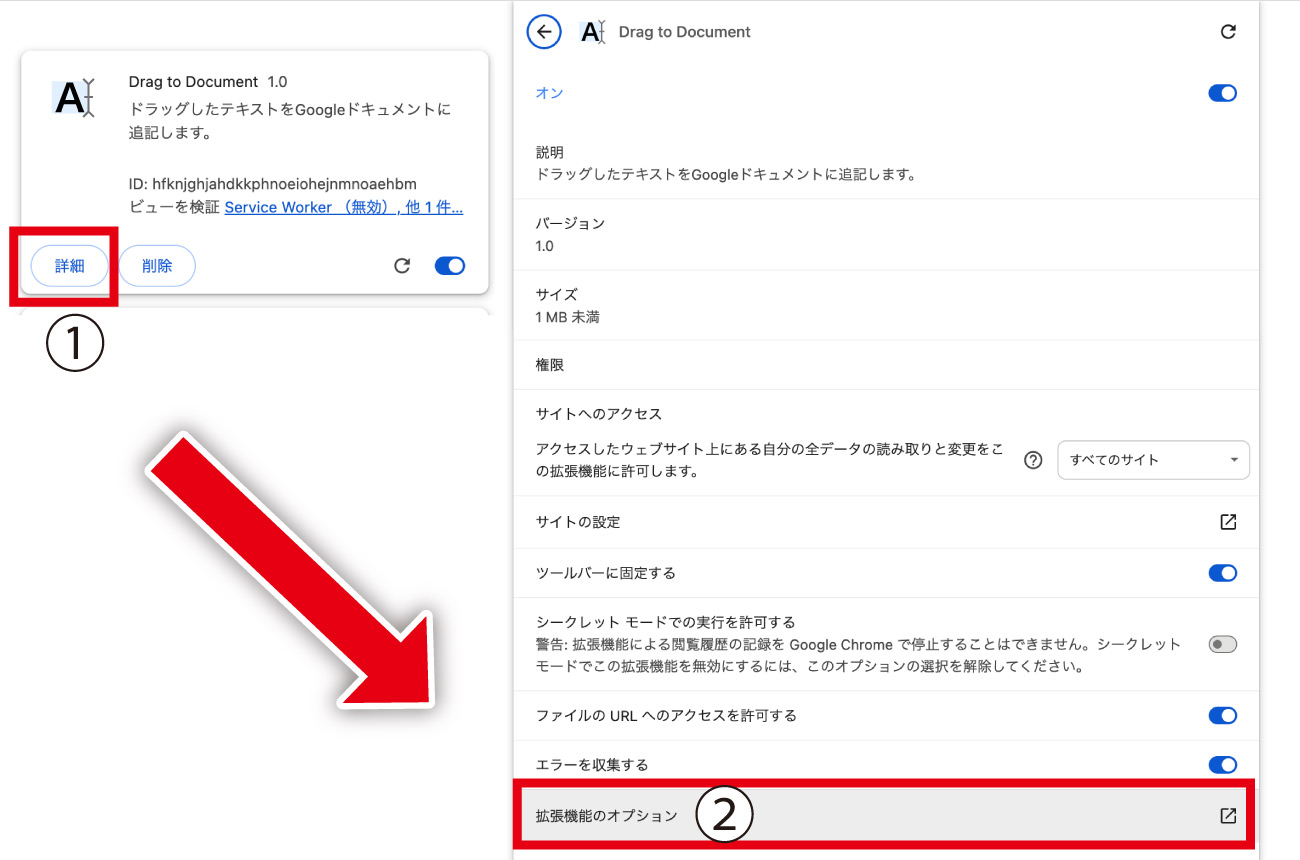Enable シークレット モードでの実行を許可する switch
This screenshot has height=860, width=1300.
click(x=1223, y=644)
